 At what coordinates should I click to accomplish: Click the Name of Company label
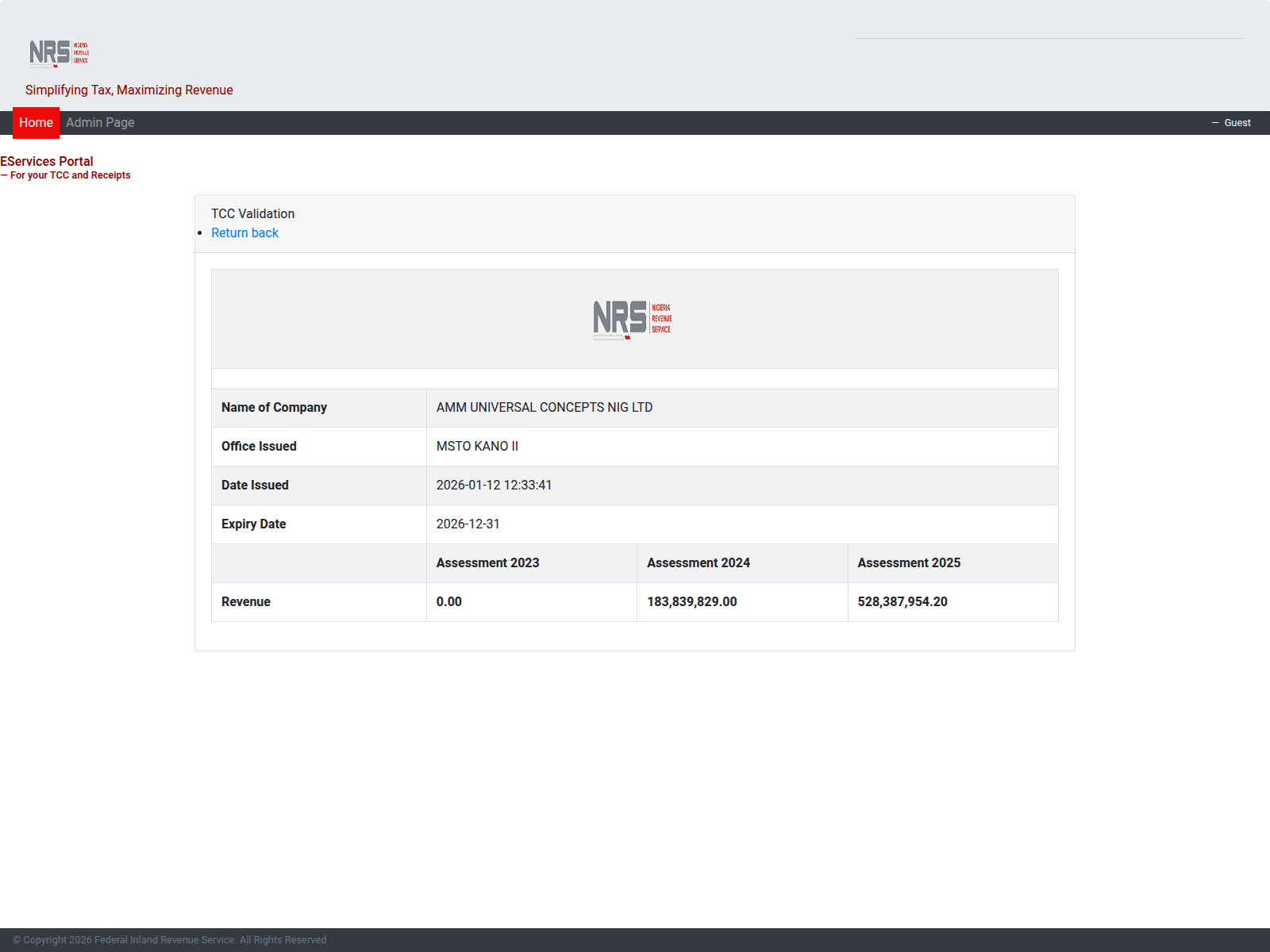click(274, 408)
